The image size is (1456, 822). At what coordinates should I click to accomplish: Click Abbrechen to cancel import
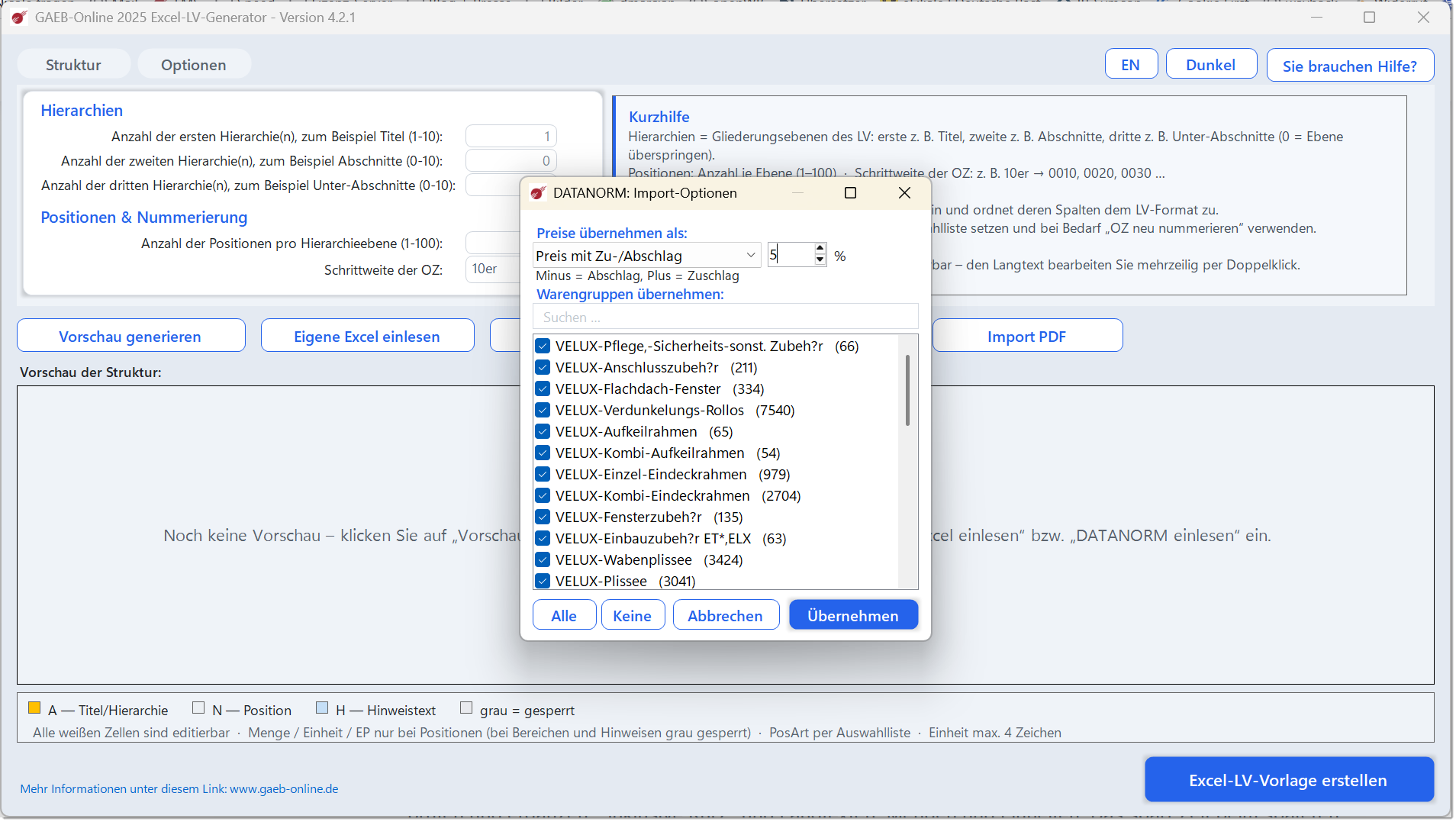click(x=726, y=615)
